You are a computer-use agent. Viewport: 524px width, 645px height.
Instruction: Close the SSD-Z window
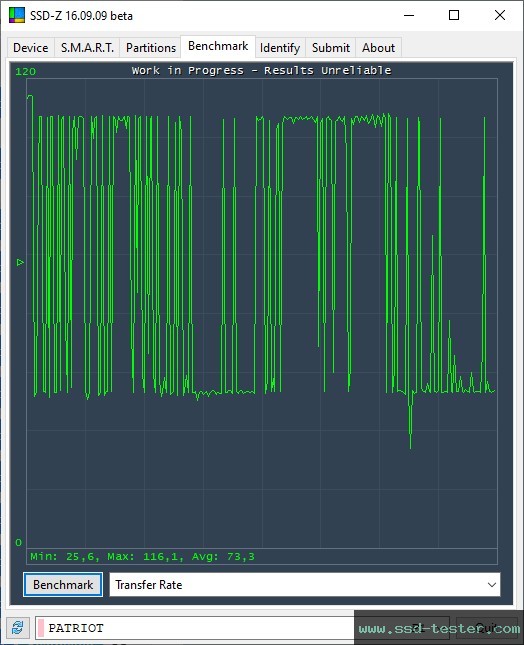click(x=500, y=15)
